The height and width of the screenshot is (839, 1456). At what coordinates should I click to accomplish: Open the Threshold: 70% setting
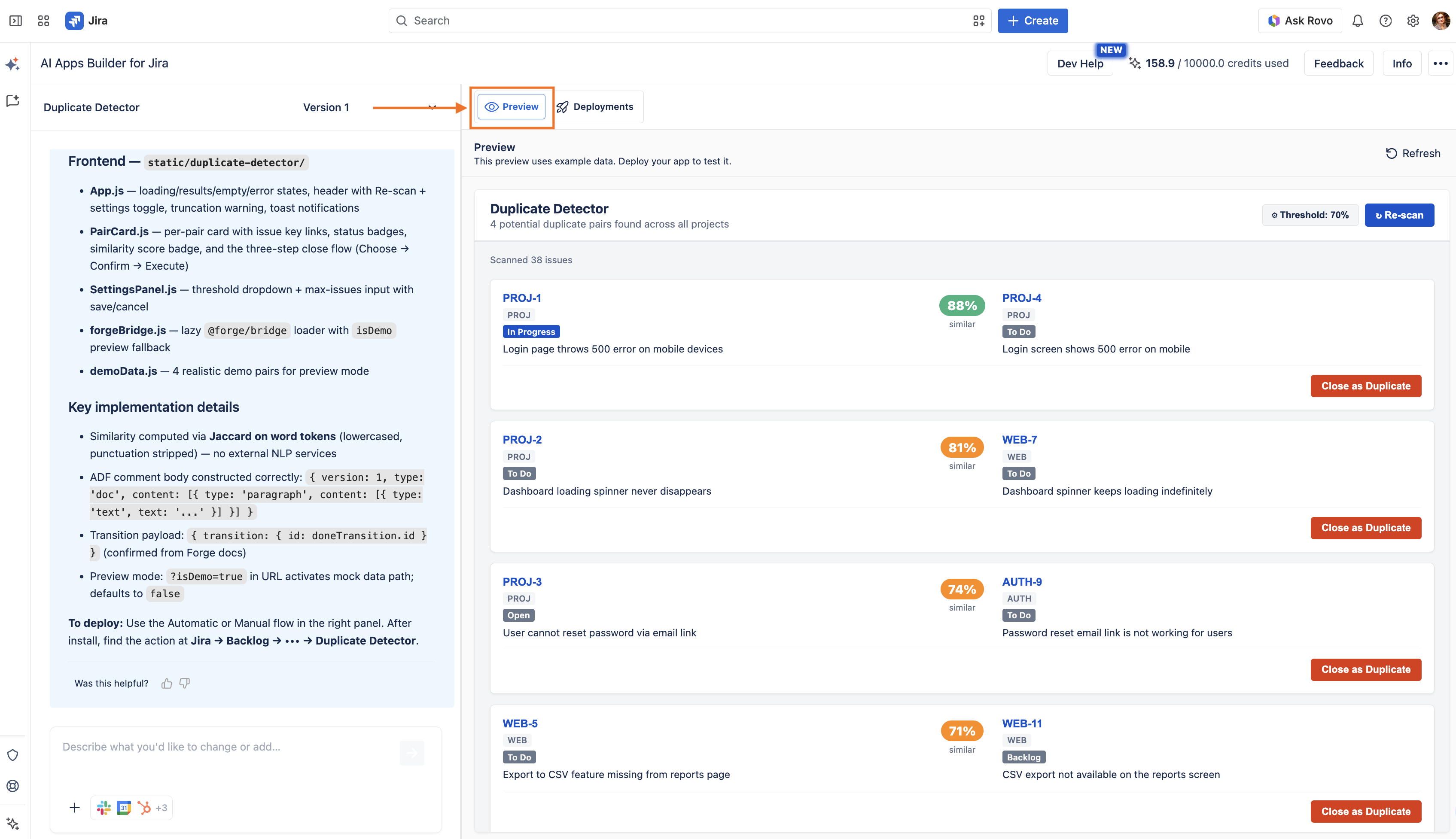coord(1310,215)
